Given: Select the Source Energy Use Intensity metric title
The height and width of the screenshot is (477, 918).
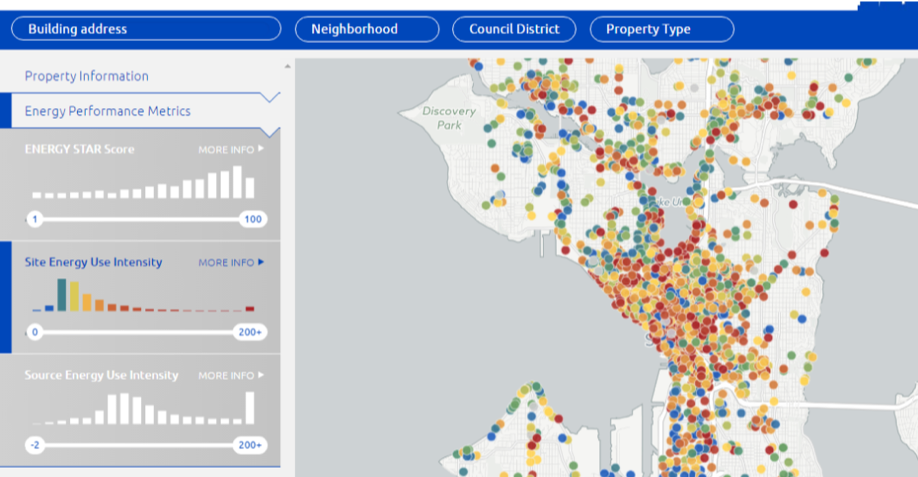Looking at the screenshot, I should coord(102,376).
